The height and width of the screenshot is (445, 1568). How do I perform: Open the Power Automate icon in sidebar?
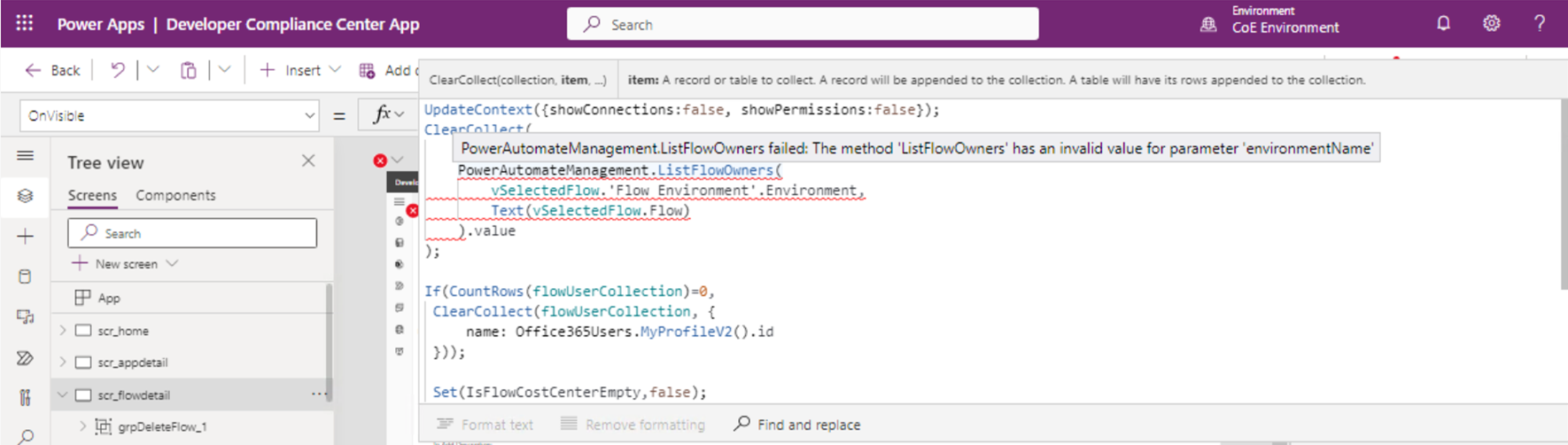point(25,357)
